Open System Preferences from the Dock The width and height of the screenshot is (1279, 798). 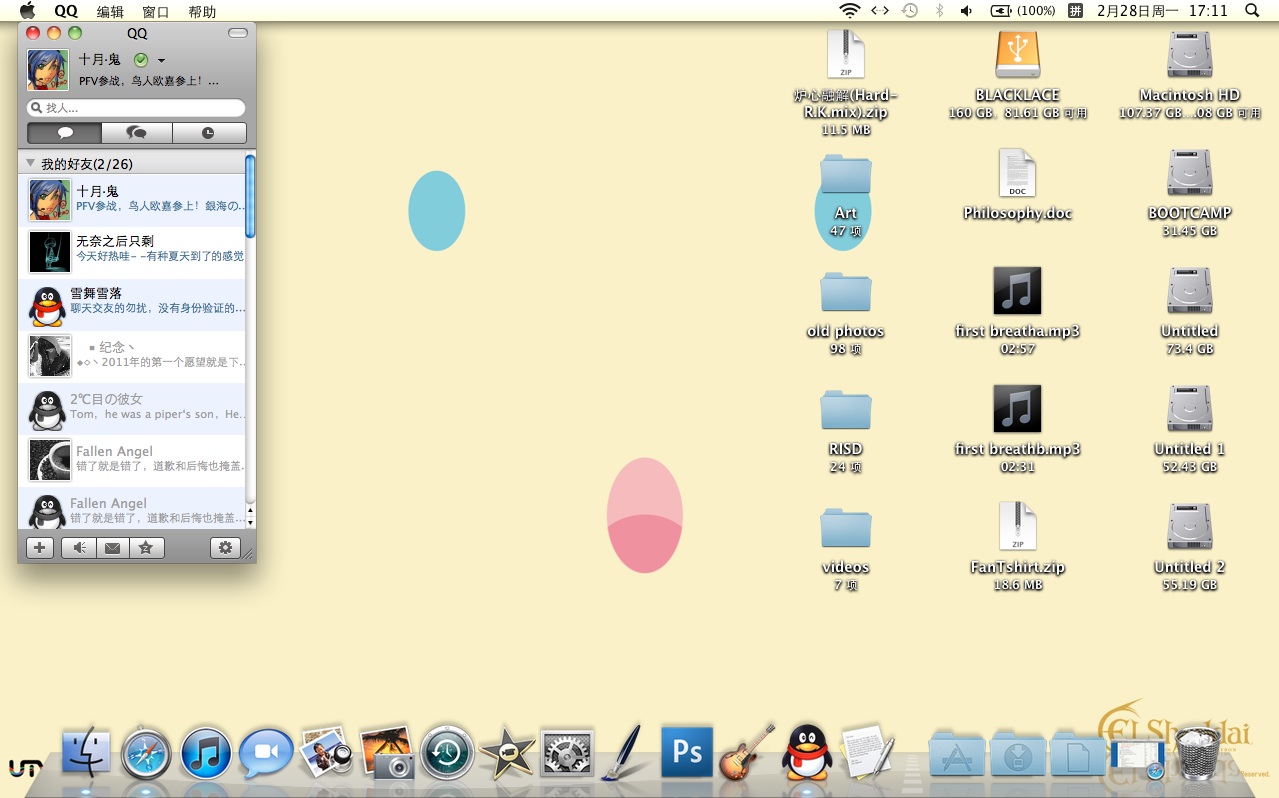pyautogui.click(x=567, y=753)
